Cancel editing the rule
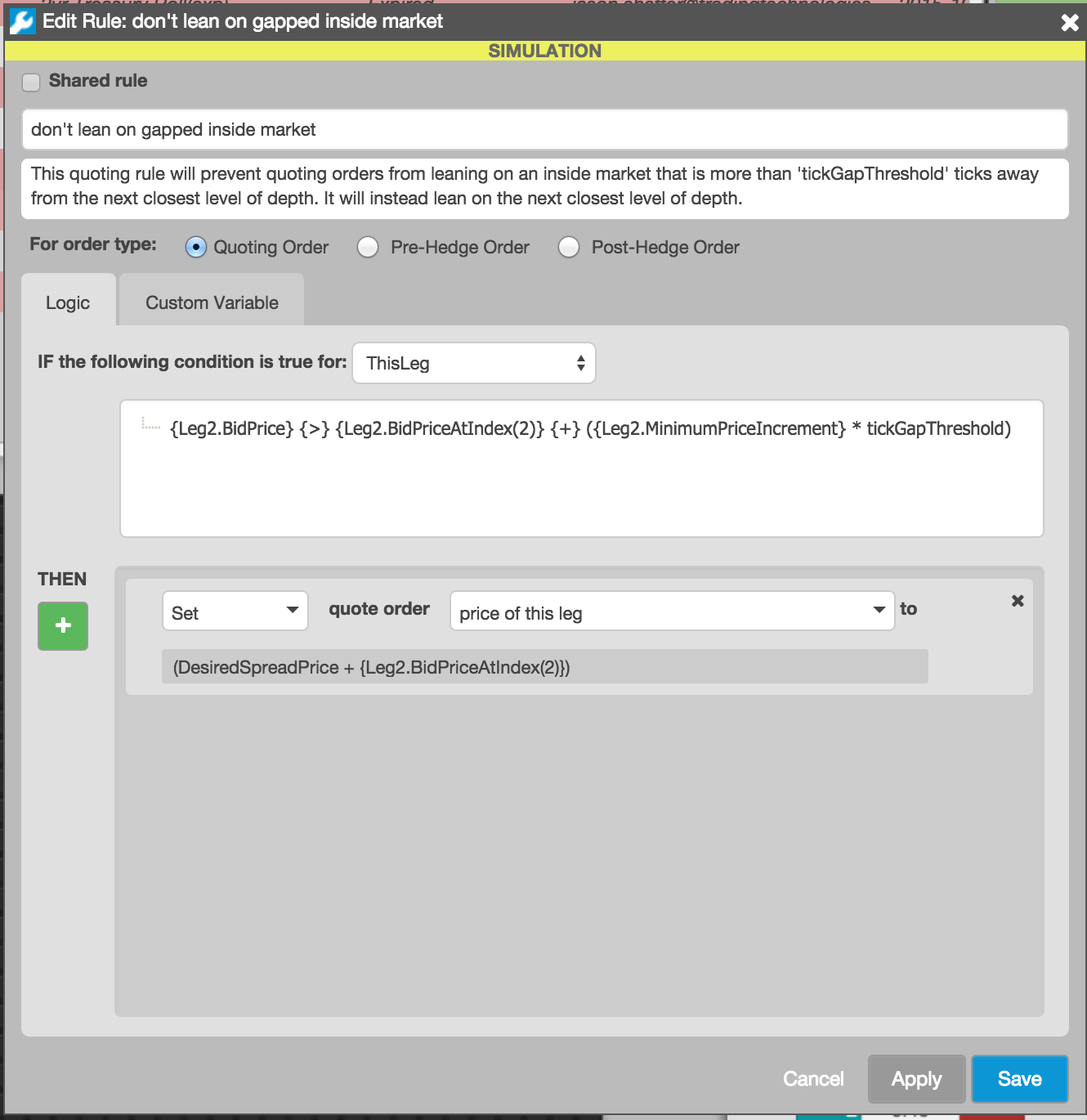This screenshot has width=1087, height=1120. tap(813, 1079)
